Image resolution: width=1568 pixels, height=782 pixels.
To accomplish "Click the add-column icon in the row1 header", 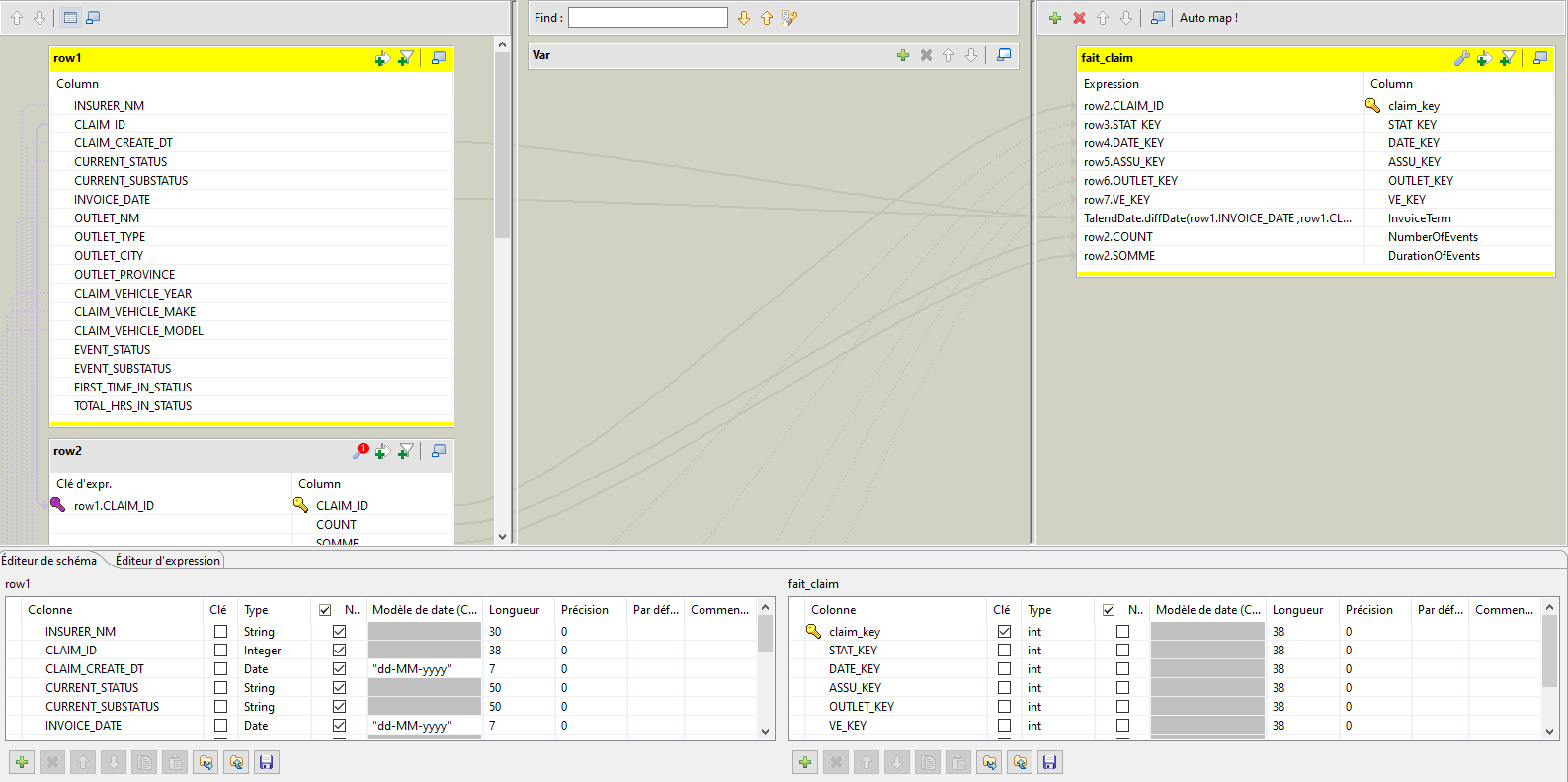I will (x=381, y=59).
